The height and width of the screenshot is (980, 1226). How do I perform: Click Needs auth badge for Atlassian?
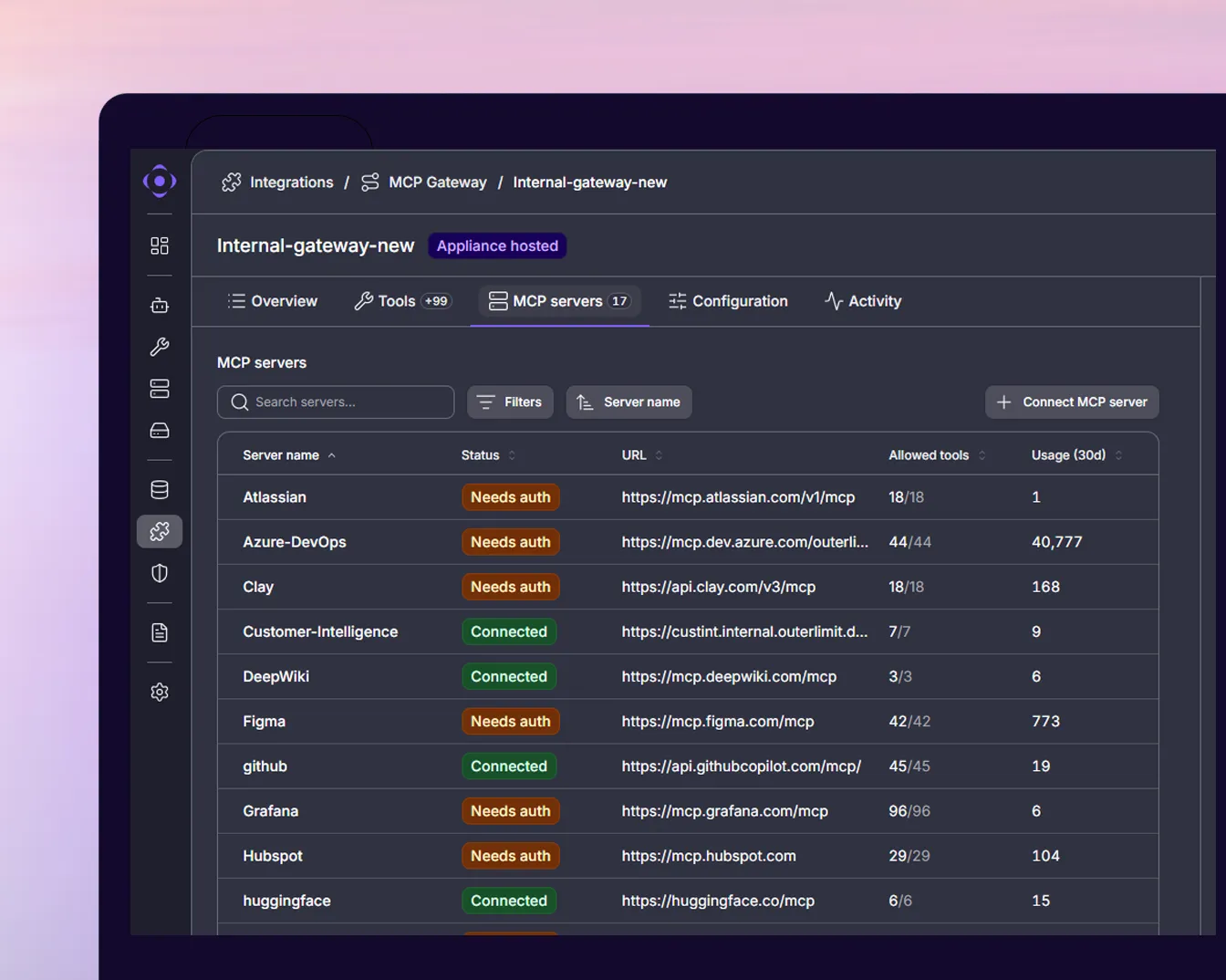click(511, 497)
